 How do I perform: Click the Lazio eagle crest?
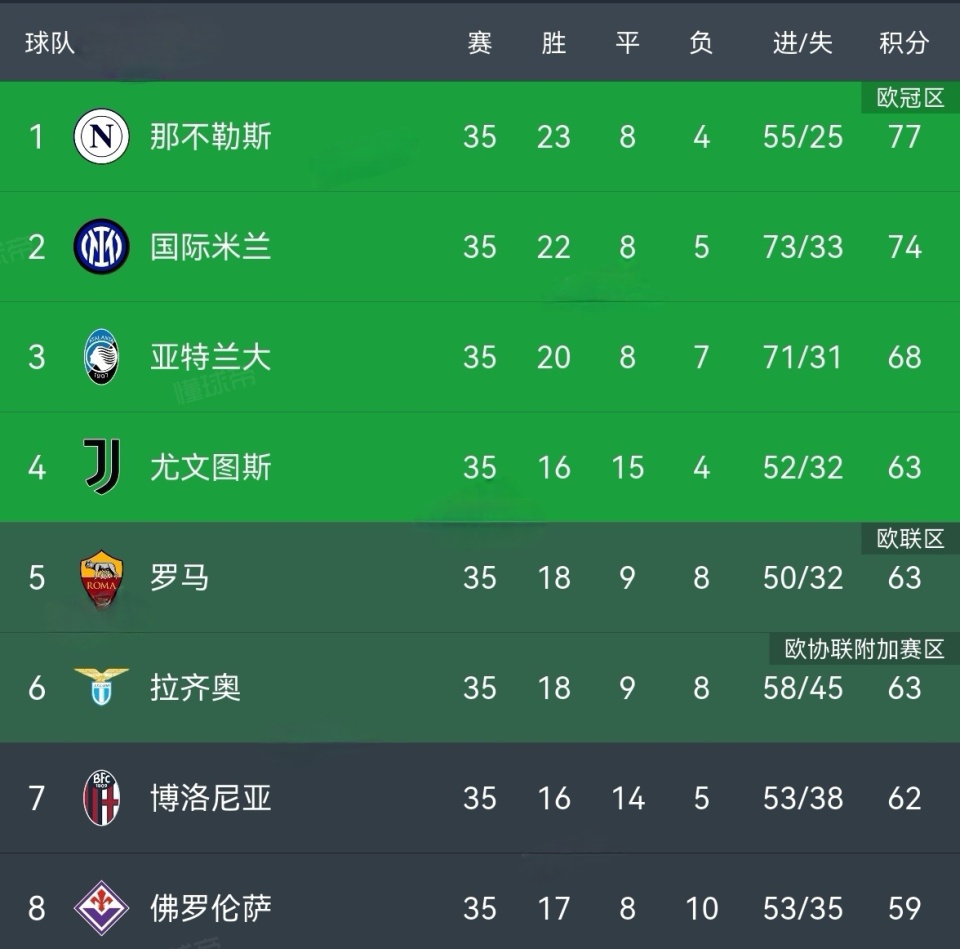[x=101, y=687]
